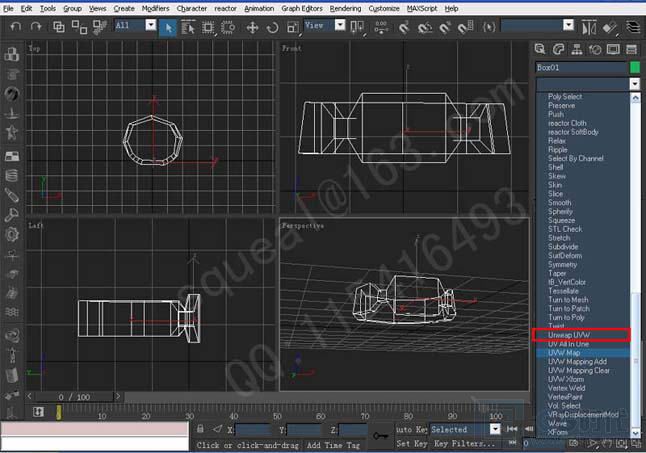Click the green Box01 object color swatch
This screenshot has height=453, width=646.
tap(635, 67)
